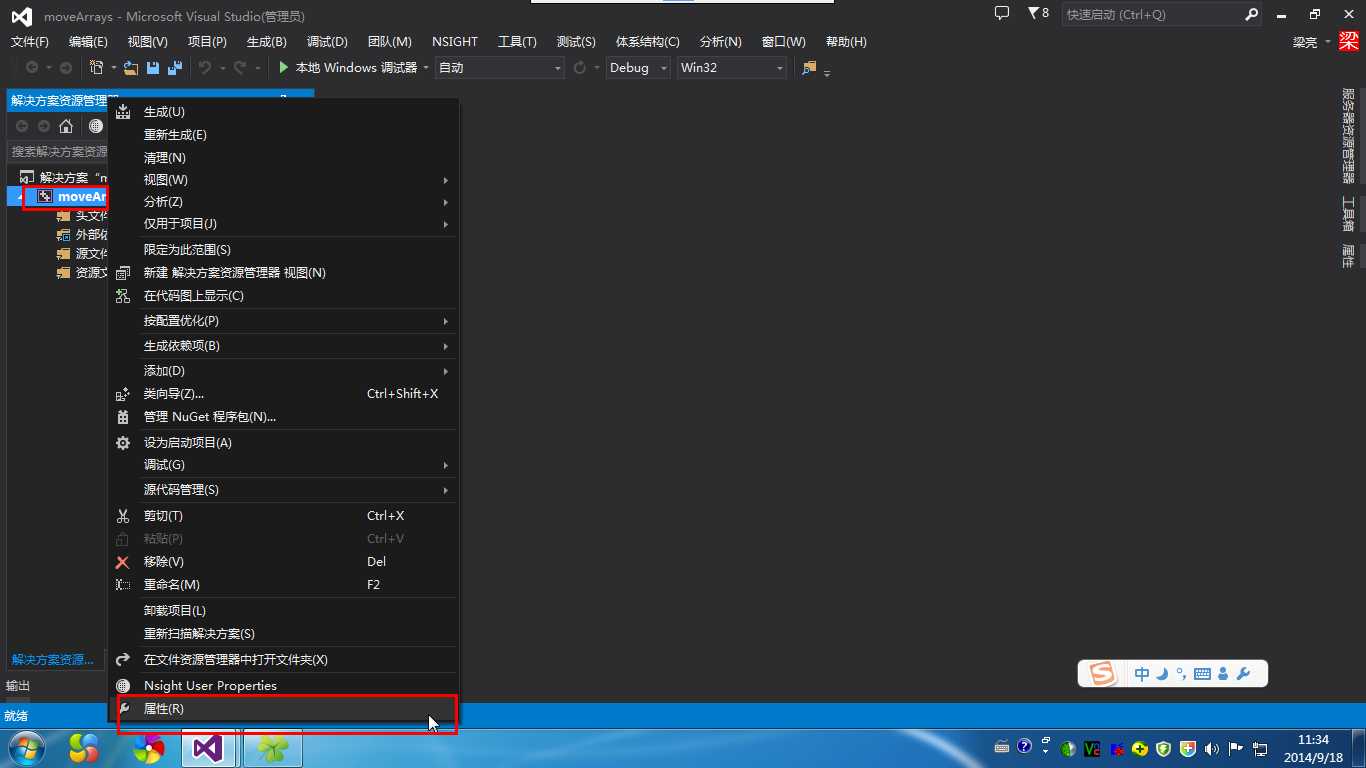
Task: Open the Win32 platform dropdown
Action: click(x=731, y=67)
